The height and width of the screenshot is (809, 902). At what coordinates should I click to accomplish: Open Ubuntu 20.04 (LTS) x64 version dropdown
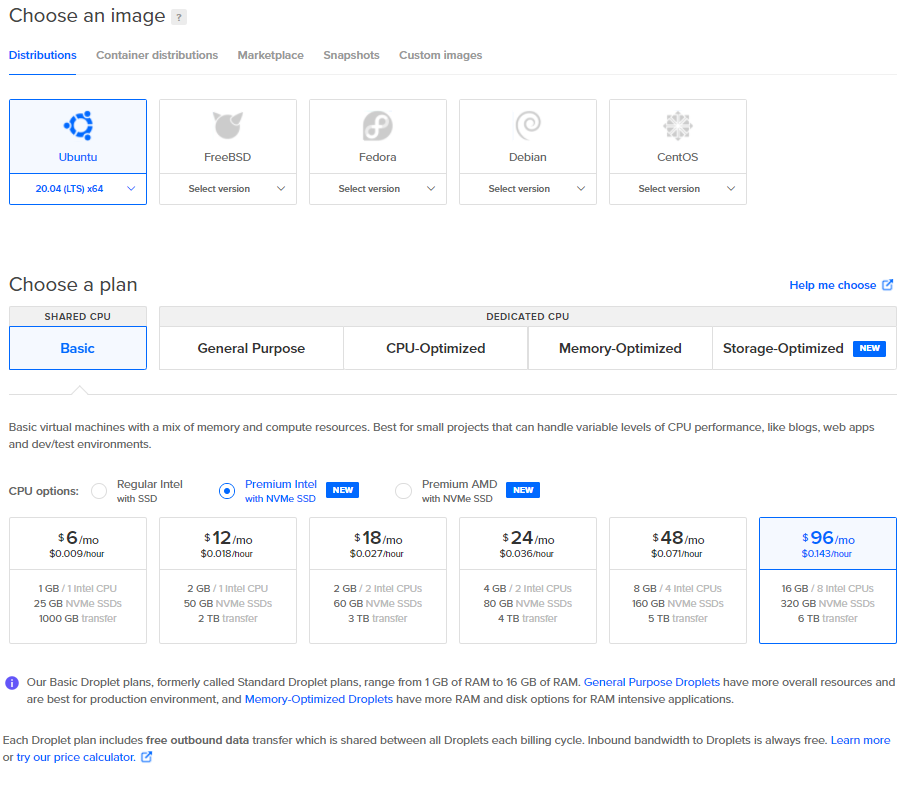click(78, 189)
